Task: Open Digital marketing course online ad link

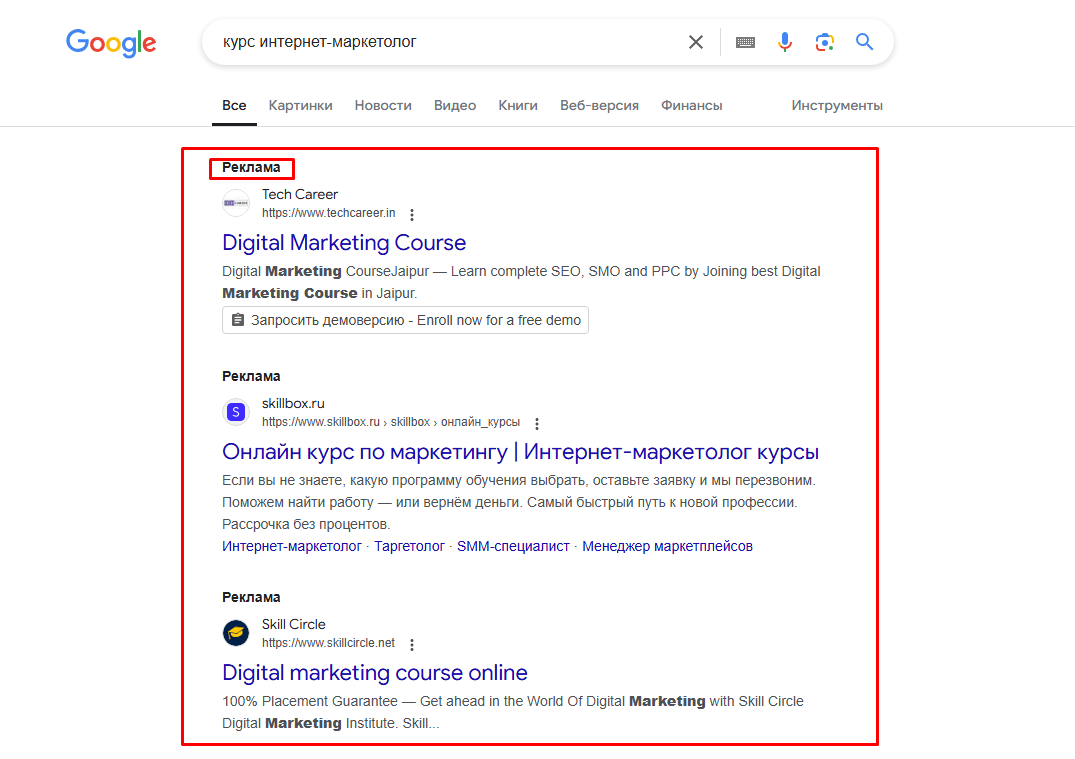Action: 374,673
